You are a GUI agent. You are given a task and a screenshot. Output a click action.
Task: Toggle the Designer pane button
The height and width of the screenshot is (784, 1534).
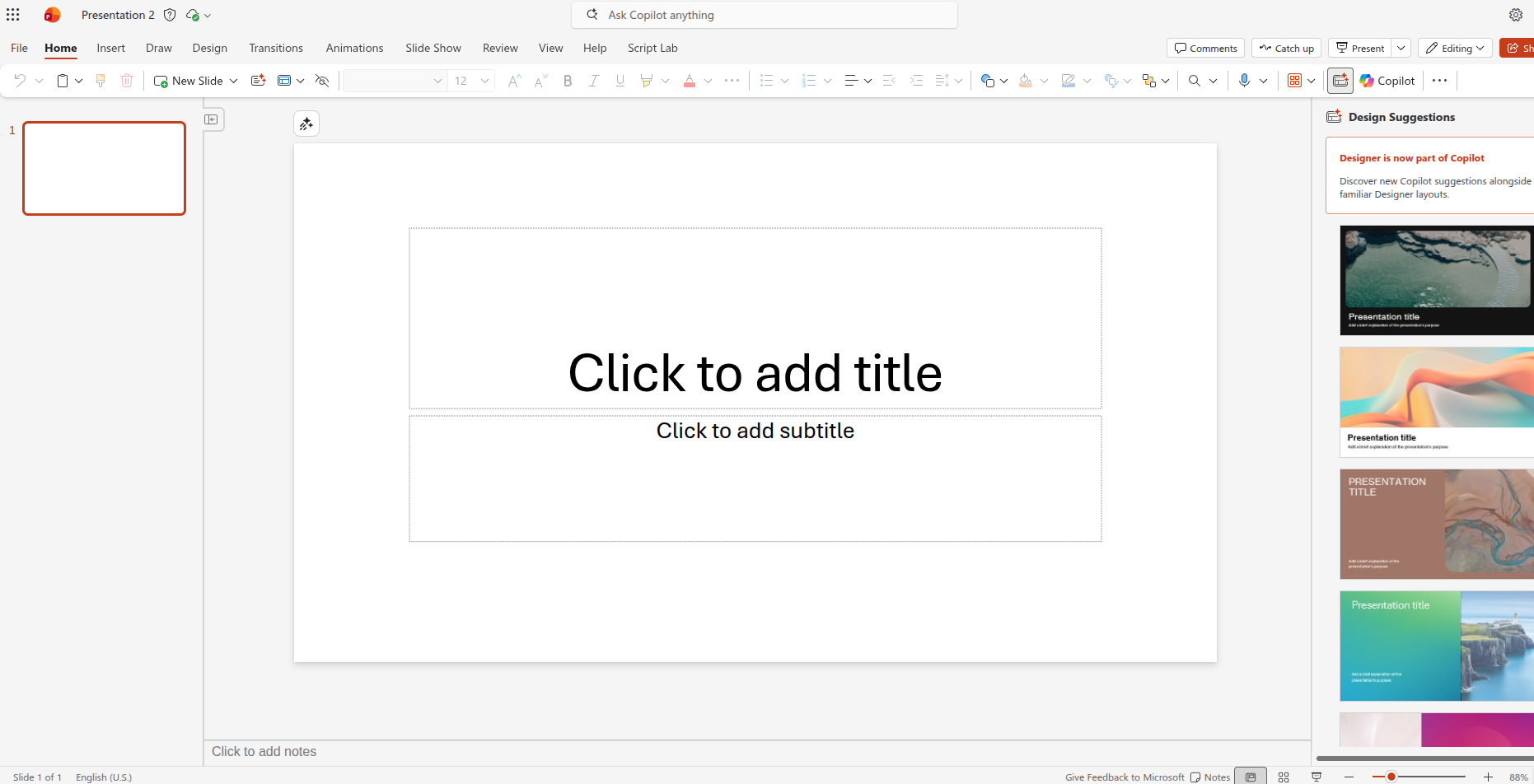click(1340, 81)
